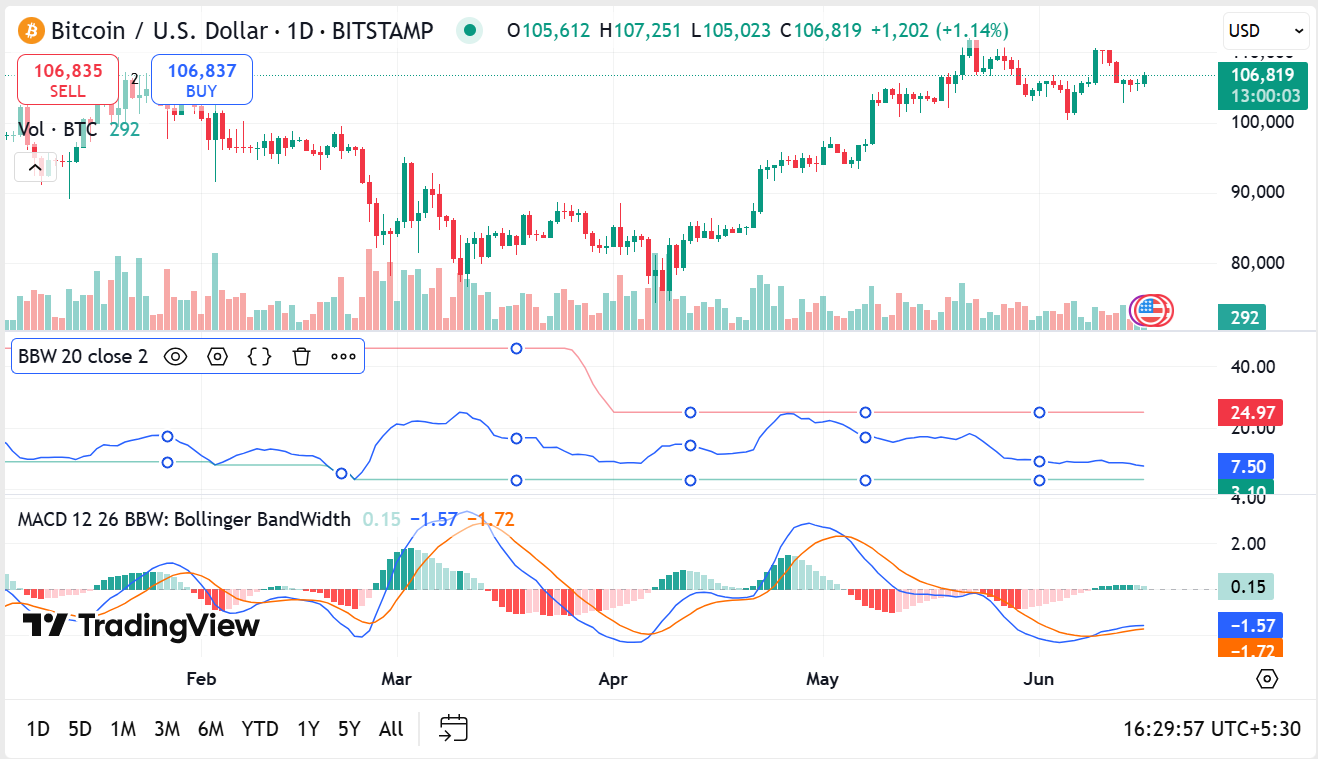Open the Go to date calendar

coord(454,728)
